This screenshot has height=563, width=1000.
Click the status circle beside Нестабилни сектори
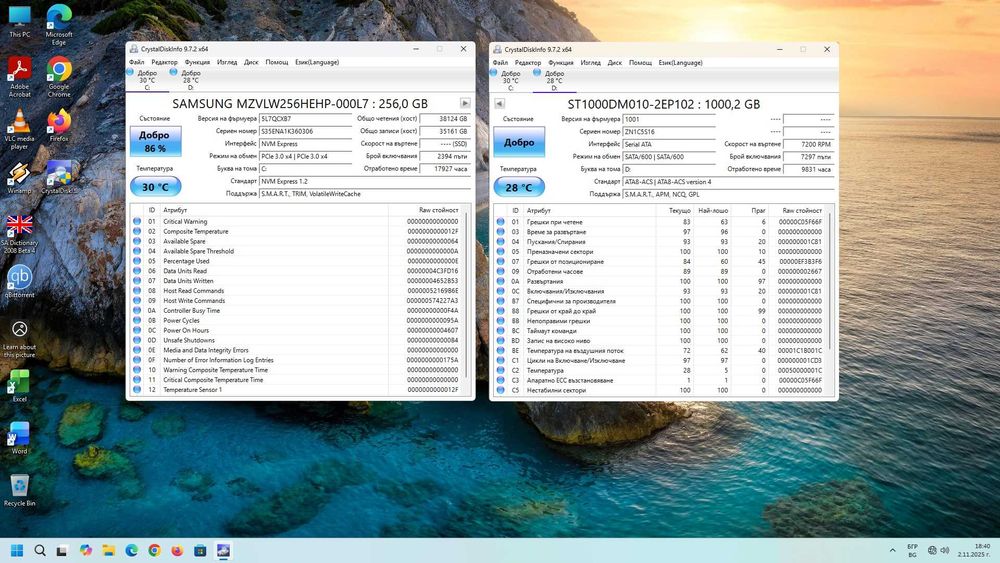[501, 390]
